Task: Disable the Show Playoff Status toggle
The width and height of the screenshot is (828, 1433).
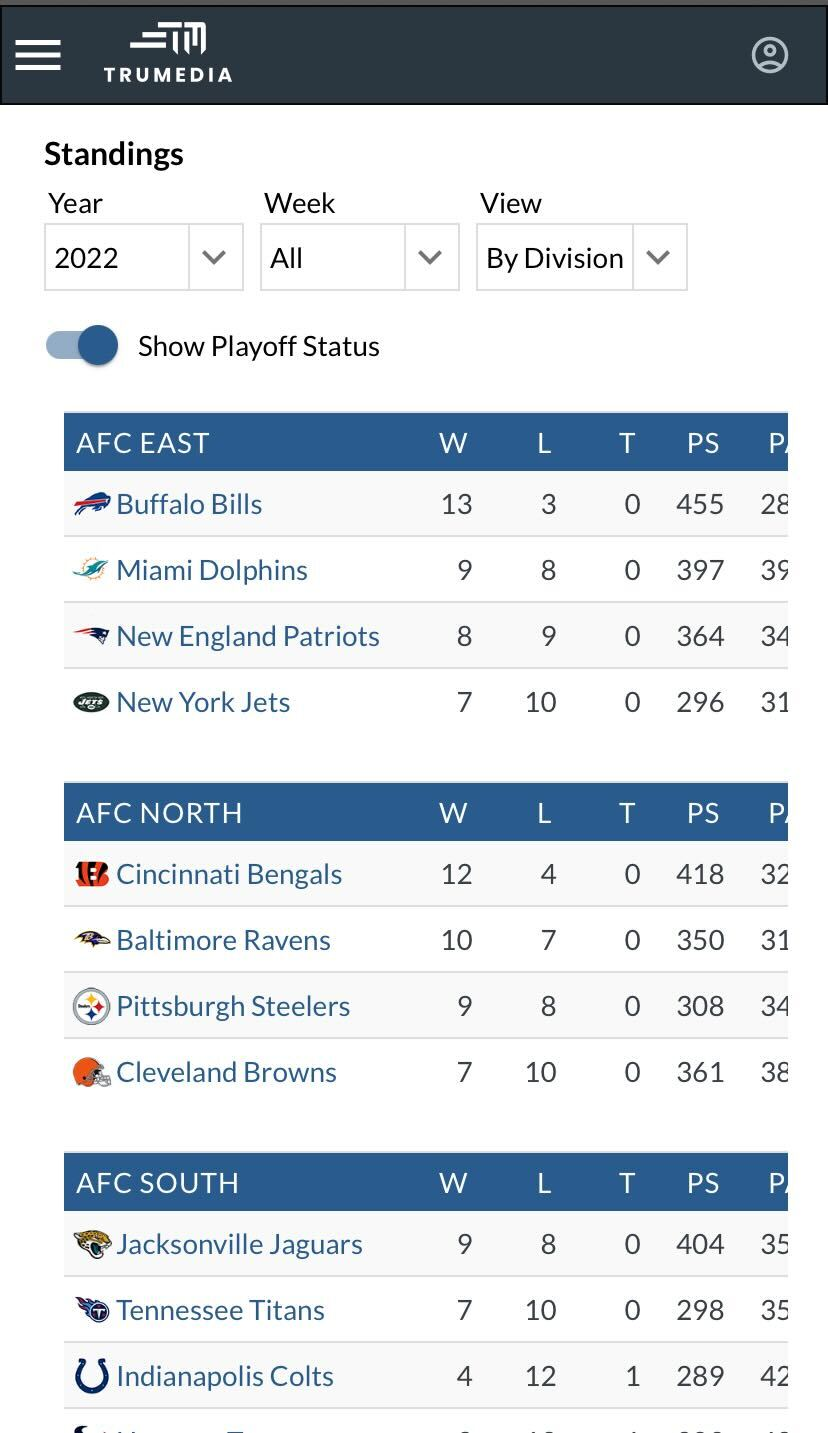Action: [x=82, y=346]
